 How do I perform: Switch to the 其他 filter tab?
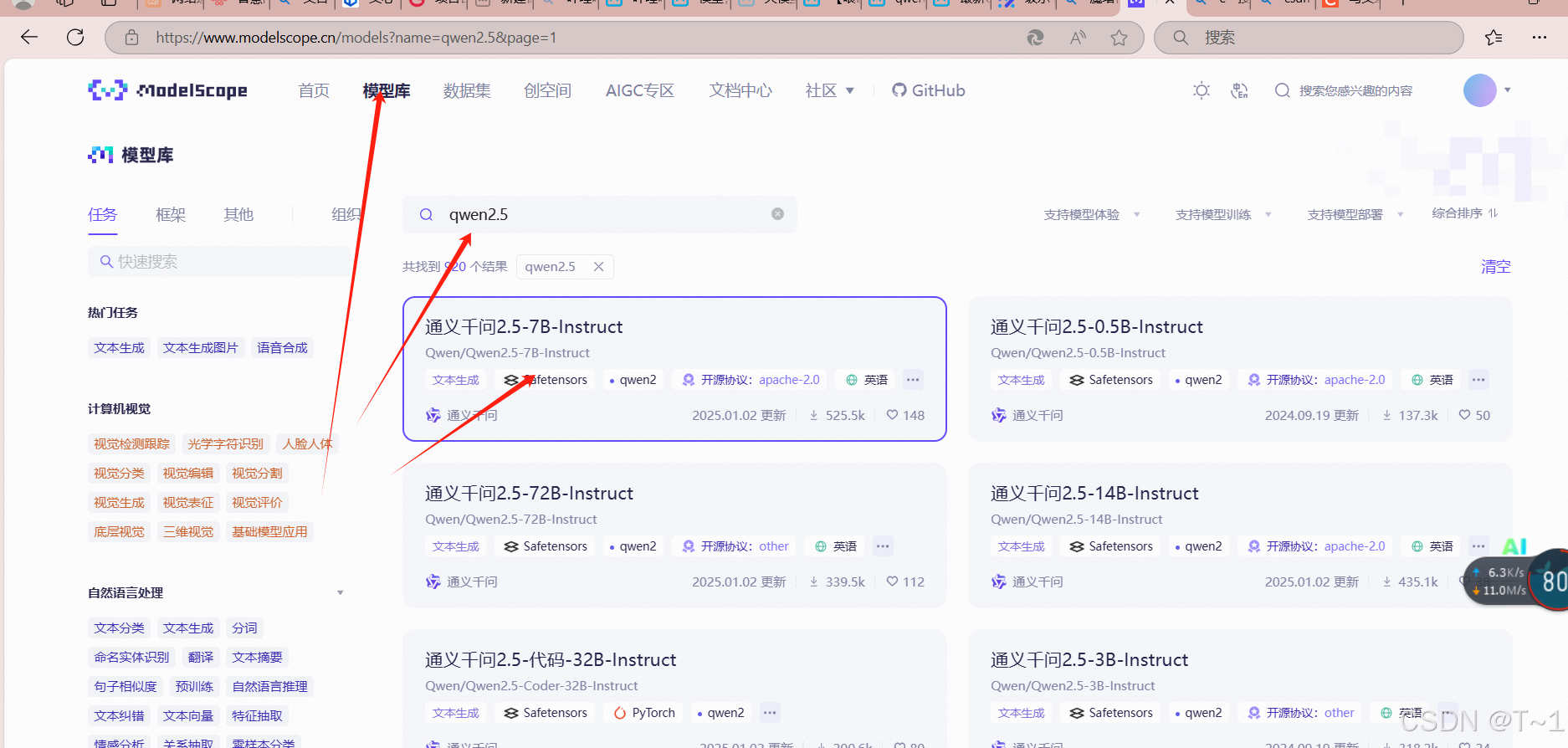[x=238, y=215]
